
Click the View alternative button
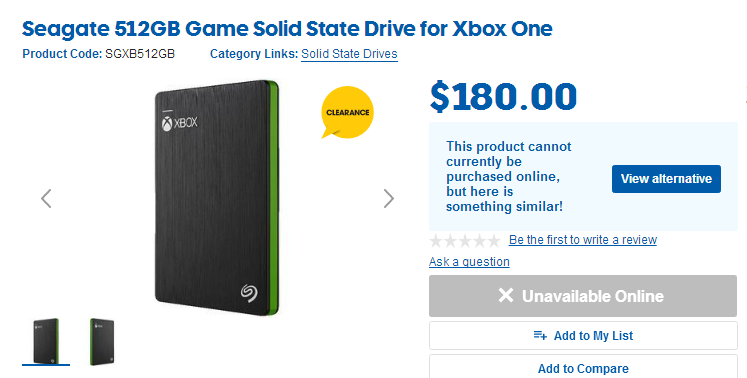[x=666, y=179]
